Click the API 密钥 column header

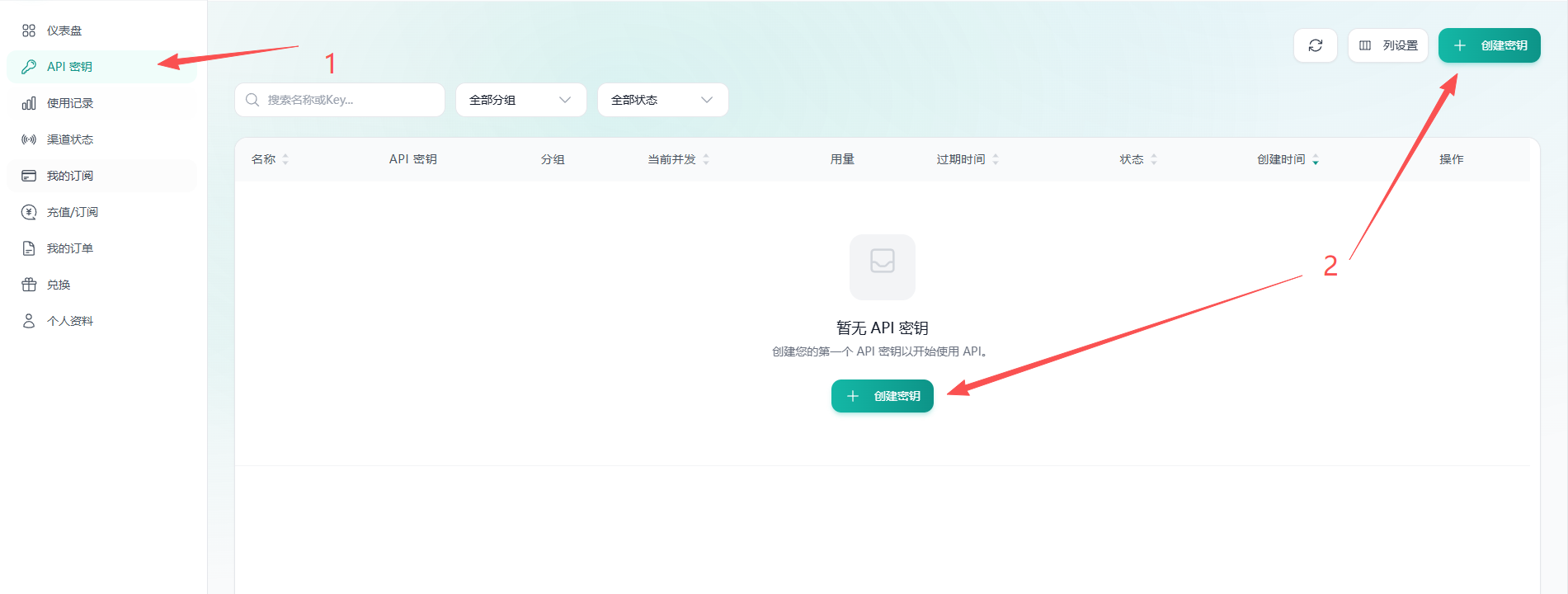click(413, 159)
